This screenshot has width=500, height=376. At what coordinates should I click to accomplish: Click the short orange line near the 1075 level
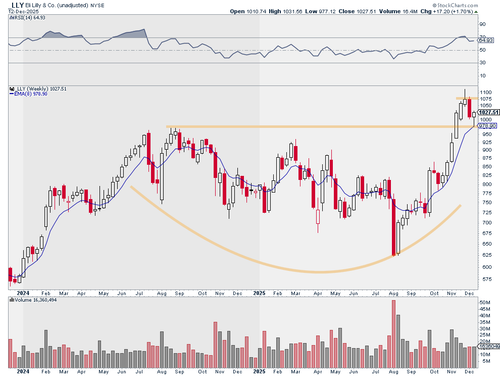467,98
